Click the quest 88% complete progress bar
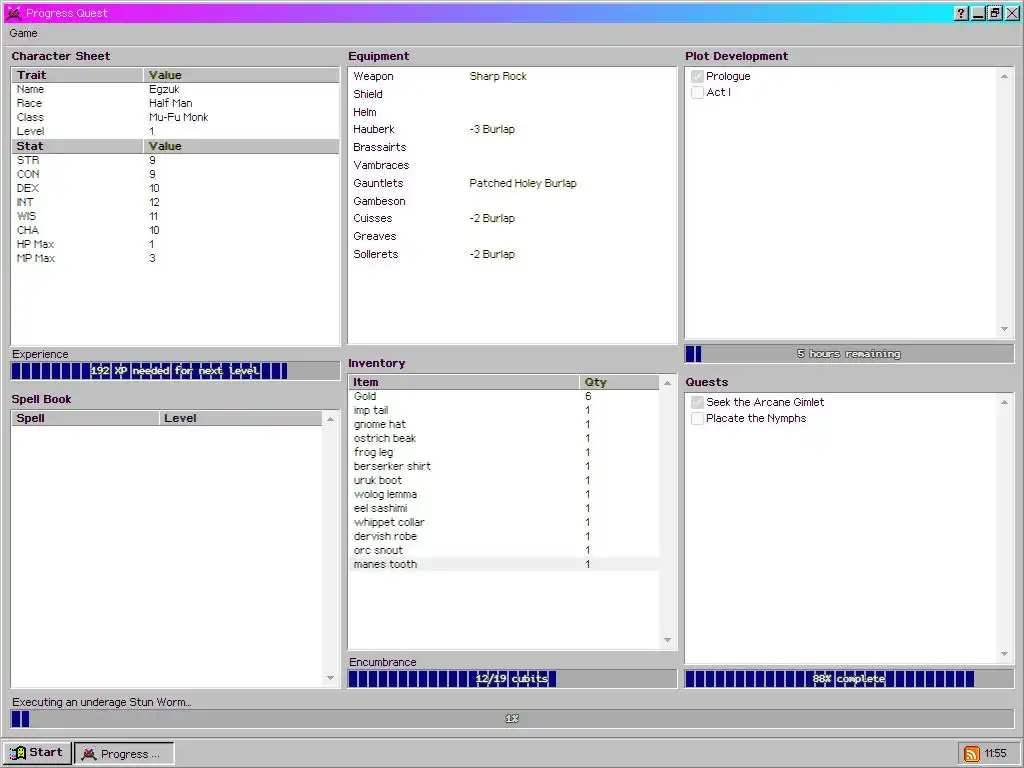1024x768 pixels. click(849, 679)
